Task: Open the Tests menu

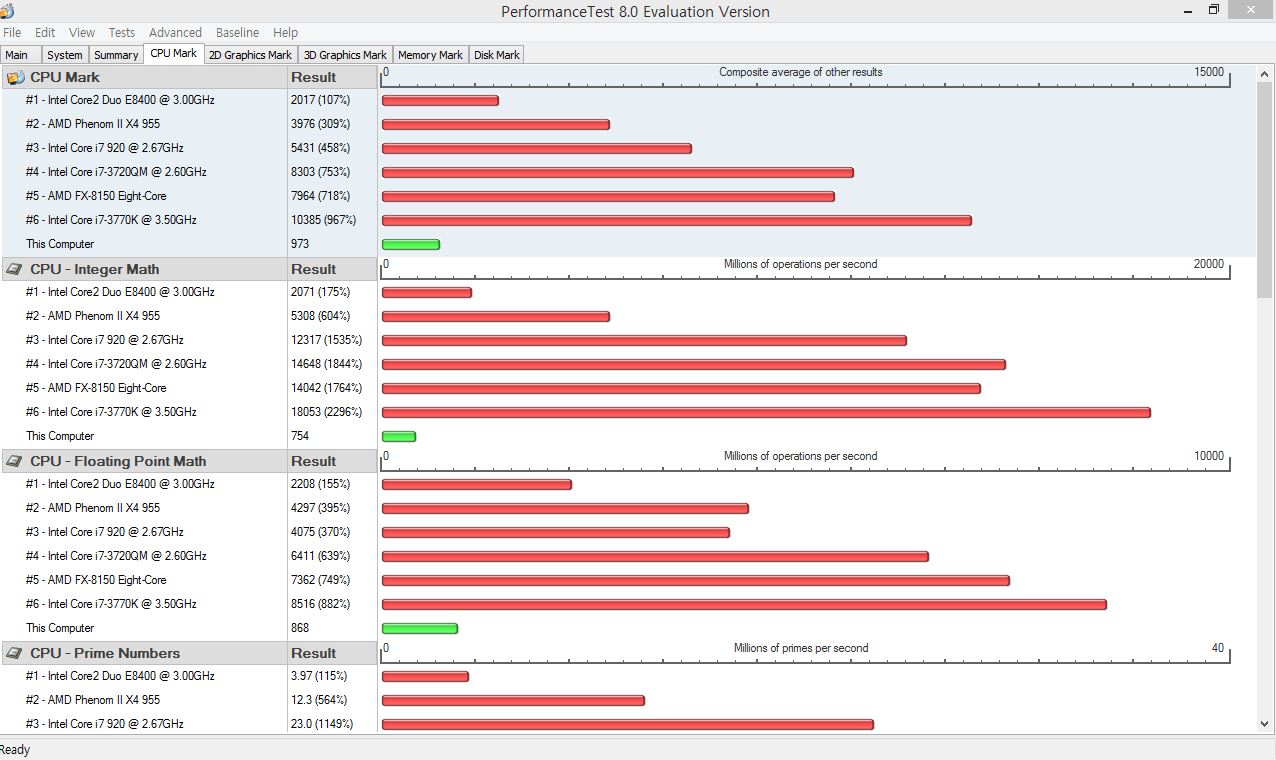Action: (122, 33)
